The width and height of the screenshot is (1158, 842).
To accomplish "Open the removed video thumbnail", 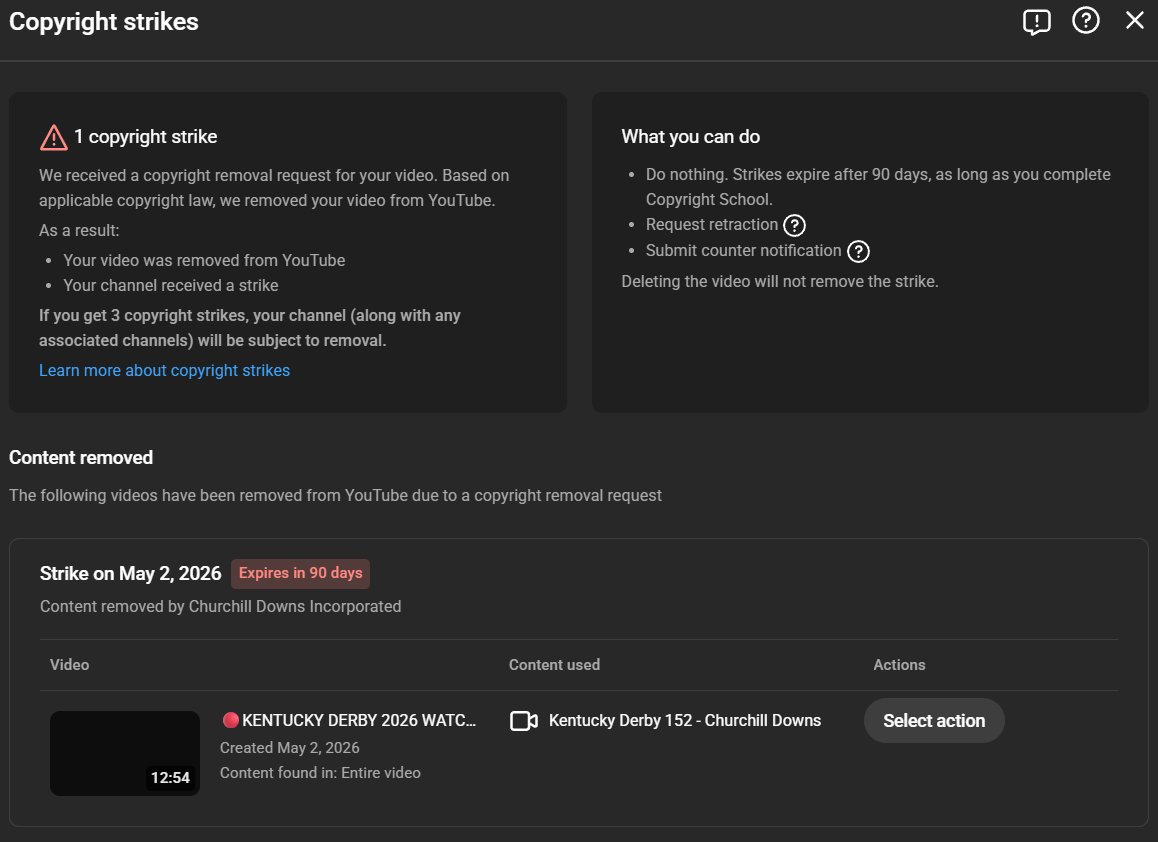I will (x=125, y=753).
